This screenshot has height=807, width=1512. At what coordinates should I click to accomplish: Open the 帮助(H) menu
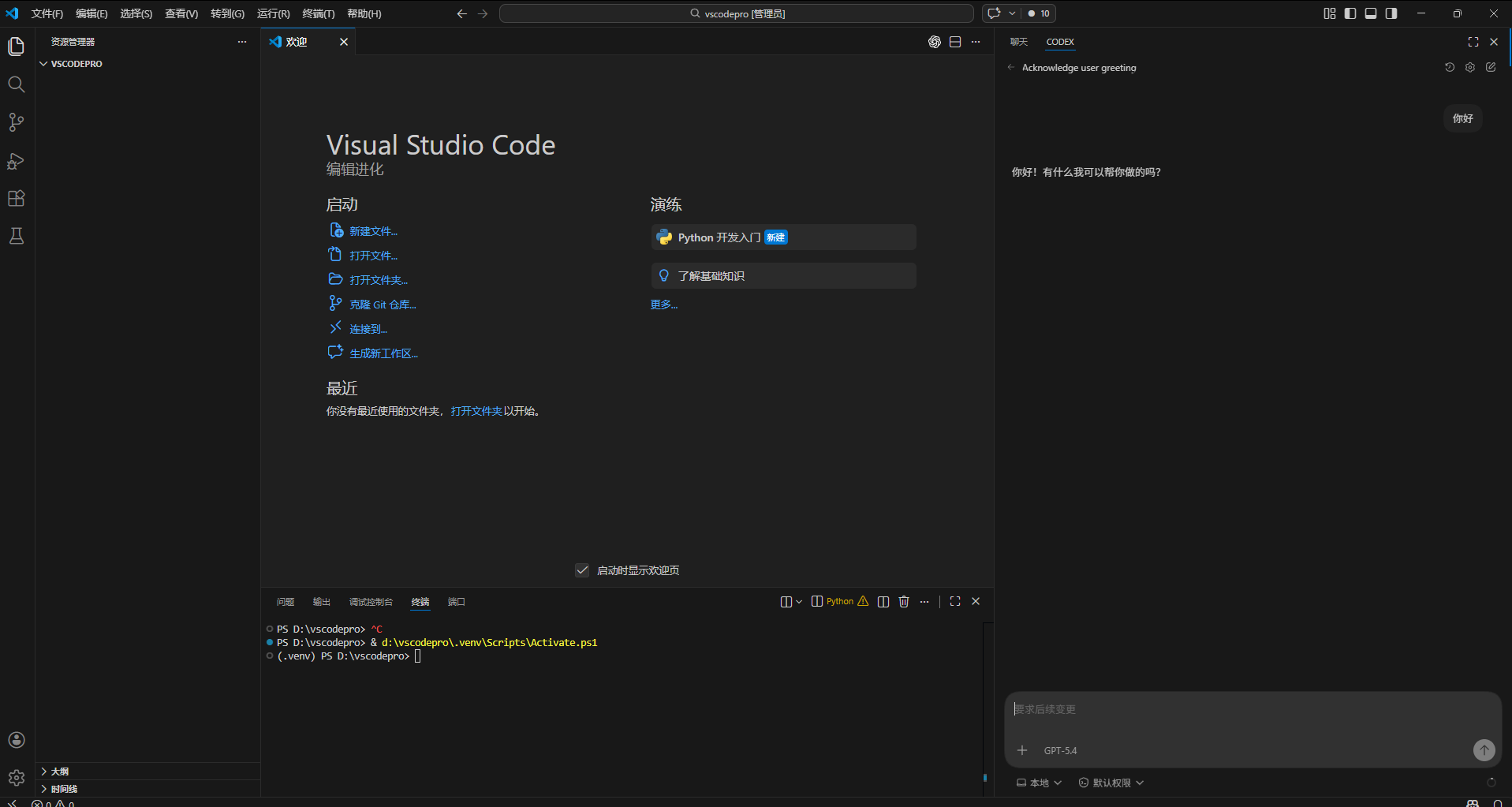[364, 13]
